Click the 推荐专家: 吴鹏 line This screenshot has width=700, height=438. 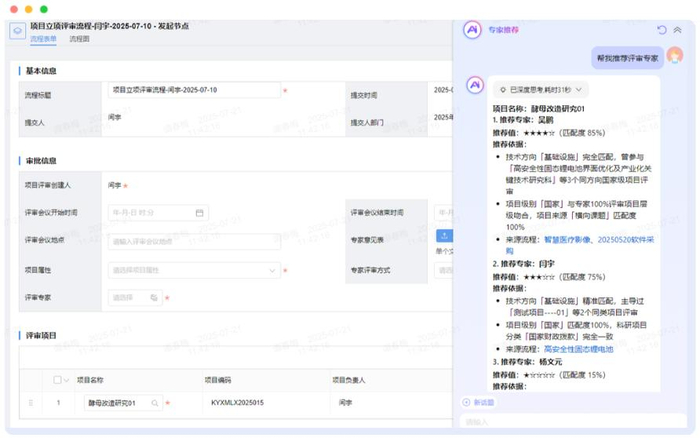pos(523,120)
